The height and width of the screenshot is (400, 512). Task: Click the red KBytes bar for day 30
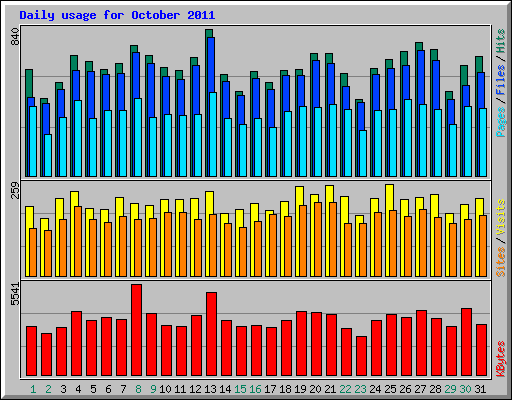click(466, 342)
